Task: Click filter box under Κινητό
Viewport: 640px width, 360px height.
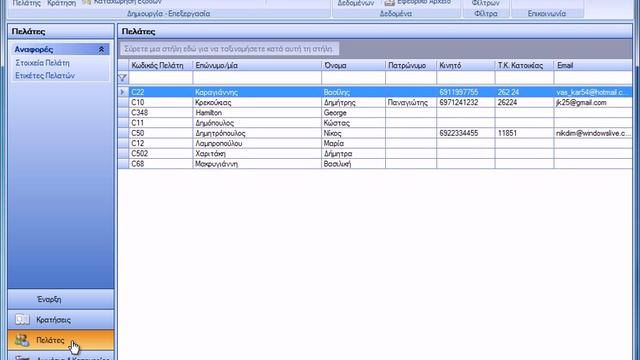Action: tap(465, 78)
